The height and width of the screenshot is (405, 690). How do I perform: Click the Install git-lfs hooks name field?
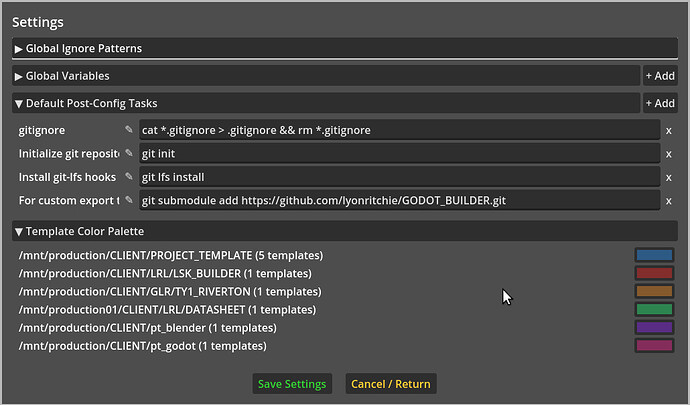[x=69, y=177]
